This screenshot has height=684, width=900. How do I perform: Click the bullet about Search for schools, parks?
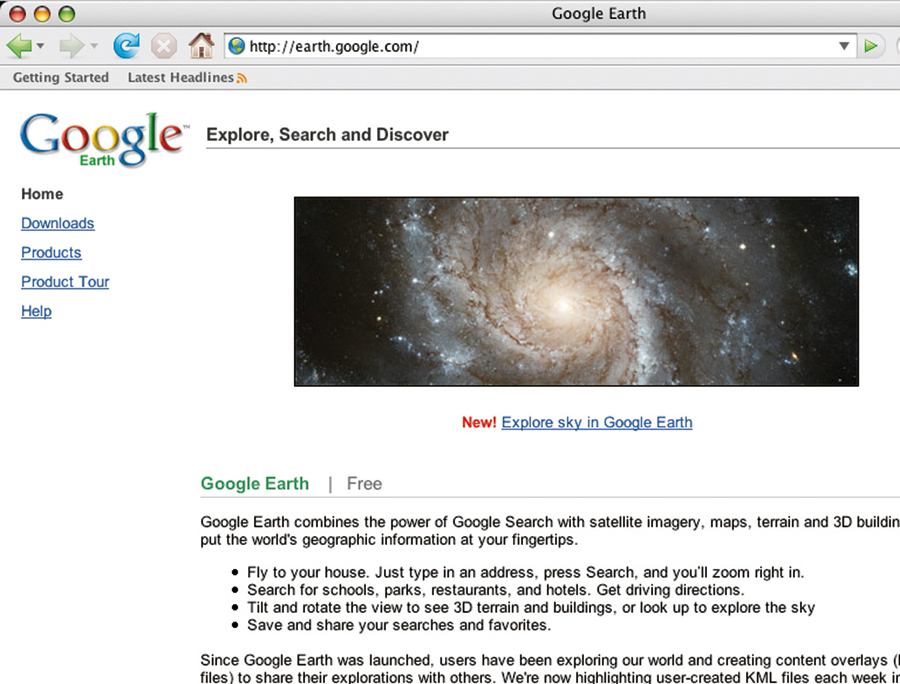point(496,590)
